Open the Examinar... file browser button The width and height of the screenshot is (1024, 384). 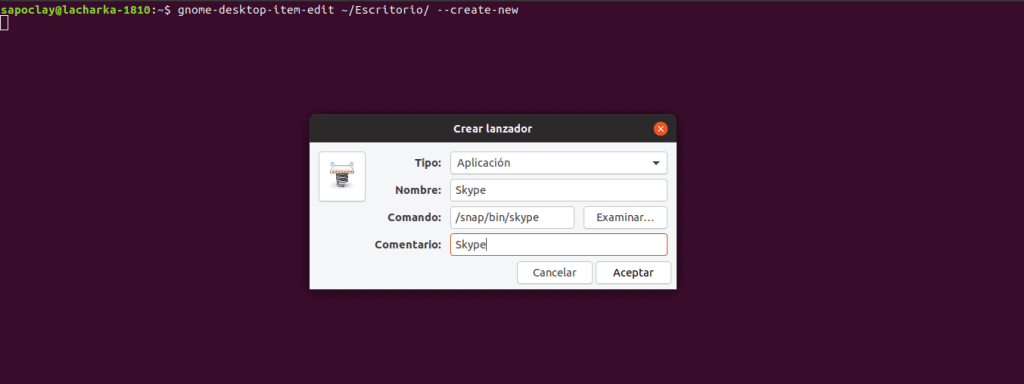coord(625,217)
